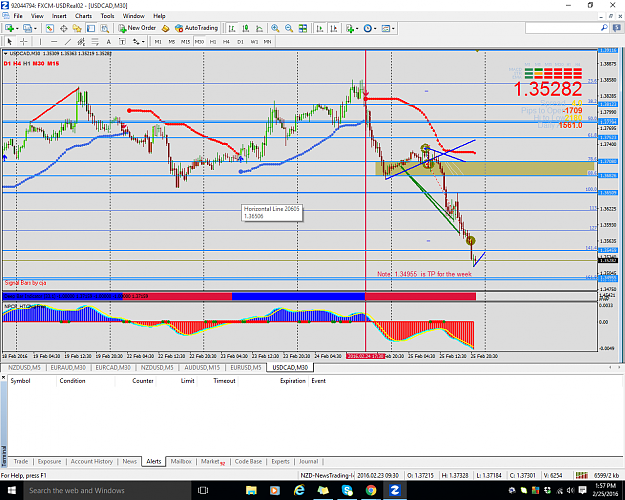
Task: Select the text label tool
Action: [x=122, y=41]
